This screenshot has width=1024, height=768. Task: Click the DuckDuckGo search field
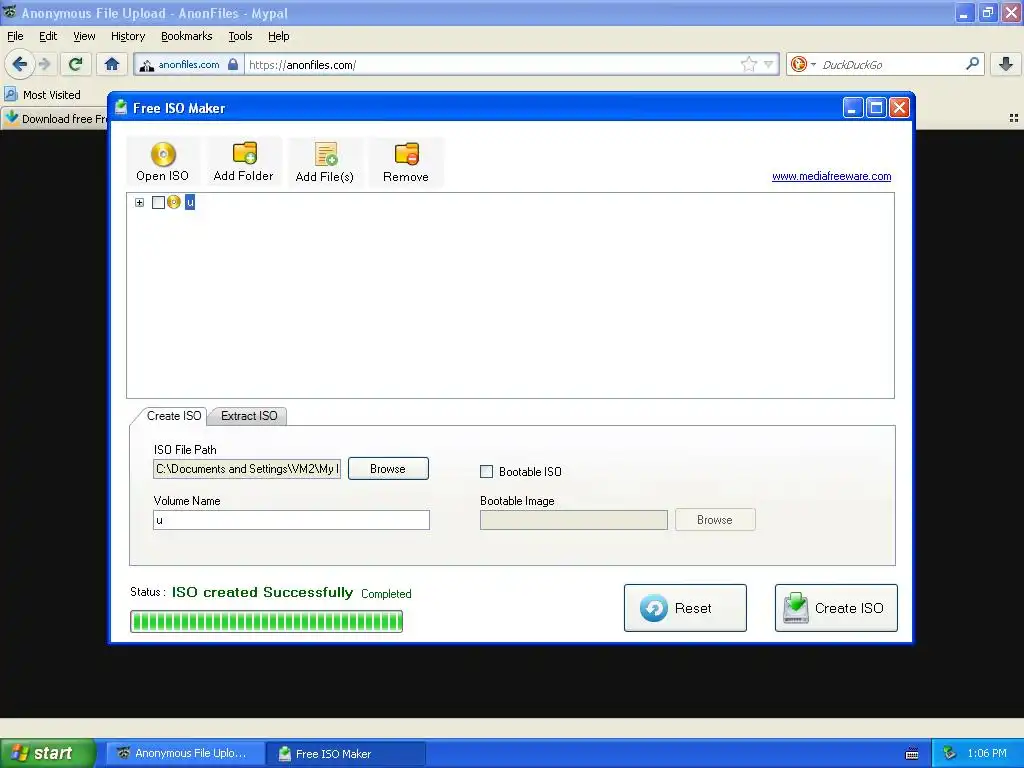click(x=891, y=65)
